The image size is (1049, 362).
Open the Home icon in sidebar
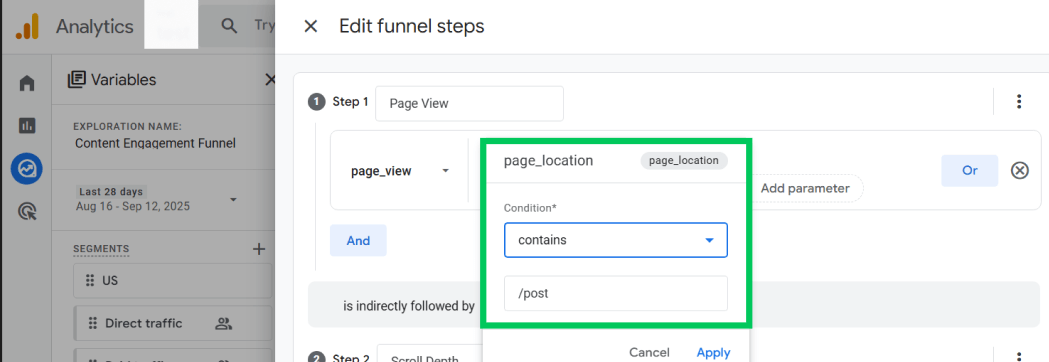pyautogui.click(x=27, y=84)
